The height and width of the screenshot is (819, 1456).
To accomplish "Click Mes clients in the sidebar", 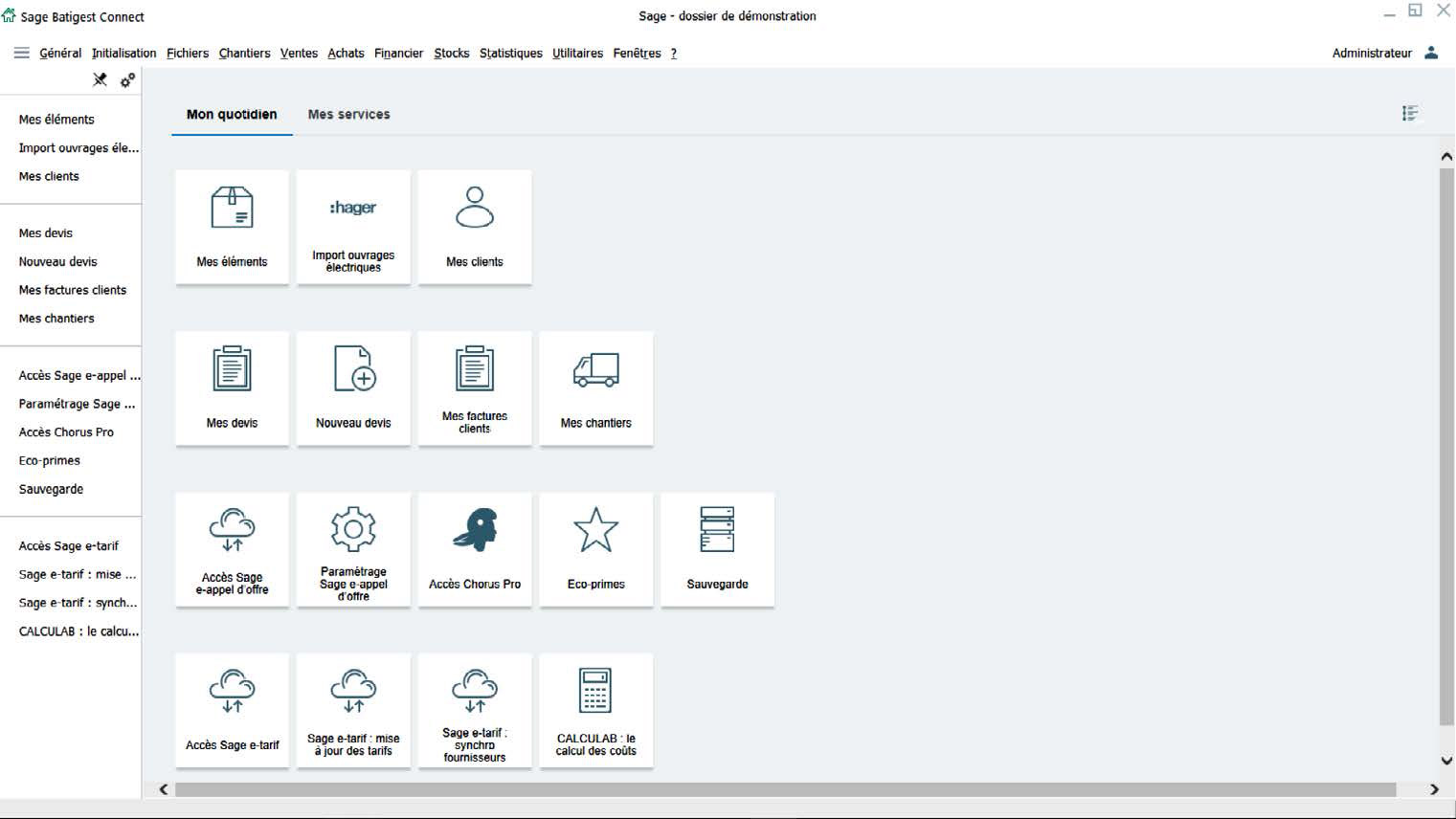I will click(49, 176).
